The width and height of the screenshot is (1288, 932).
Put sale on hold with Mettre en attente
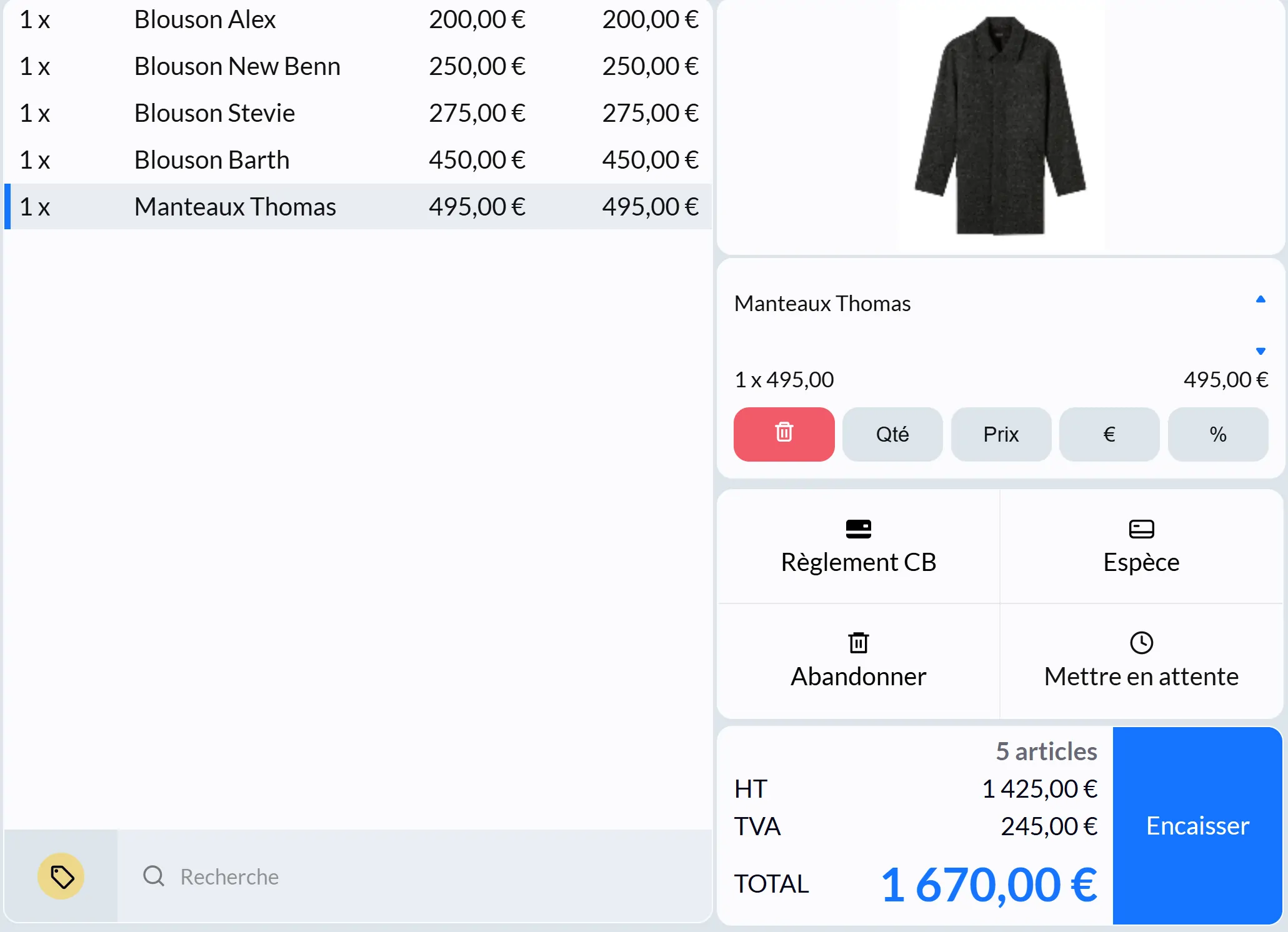click(1141, 661)
